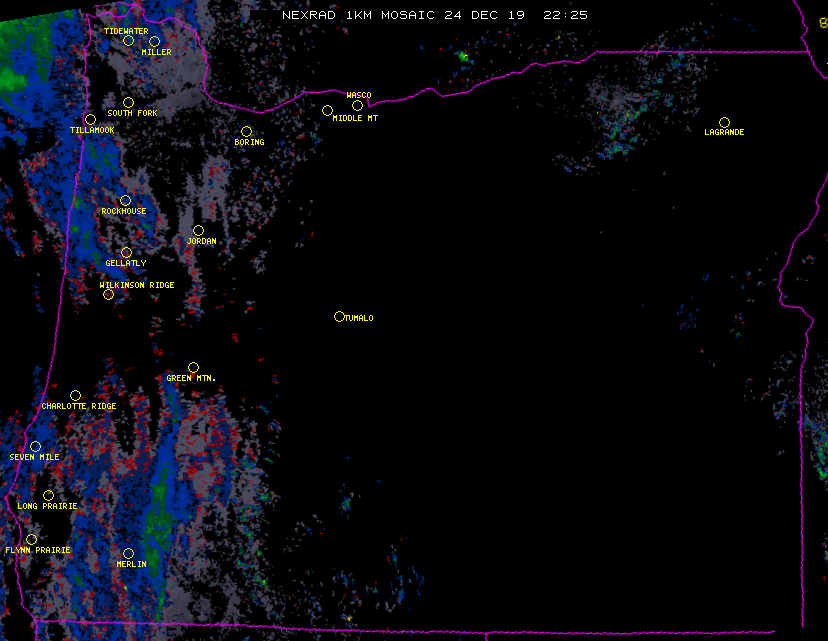Select the Jordan station circle marker

pos(198,230)
